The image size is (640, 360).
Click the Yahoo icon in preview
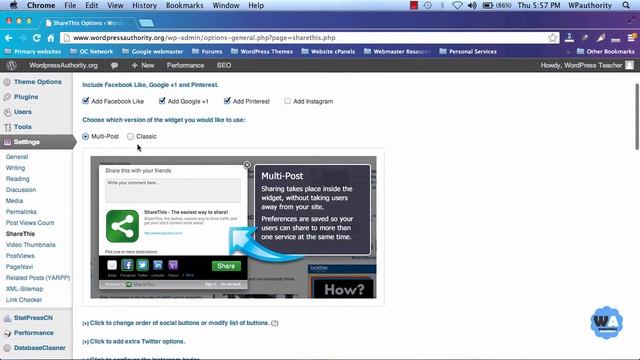click(x=173, y=265)
